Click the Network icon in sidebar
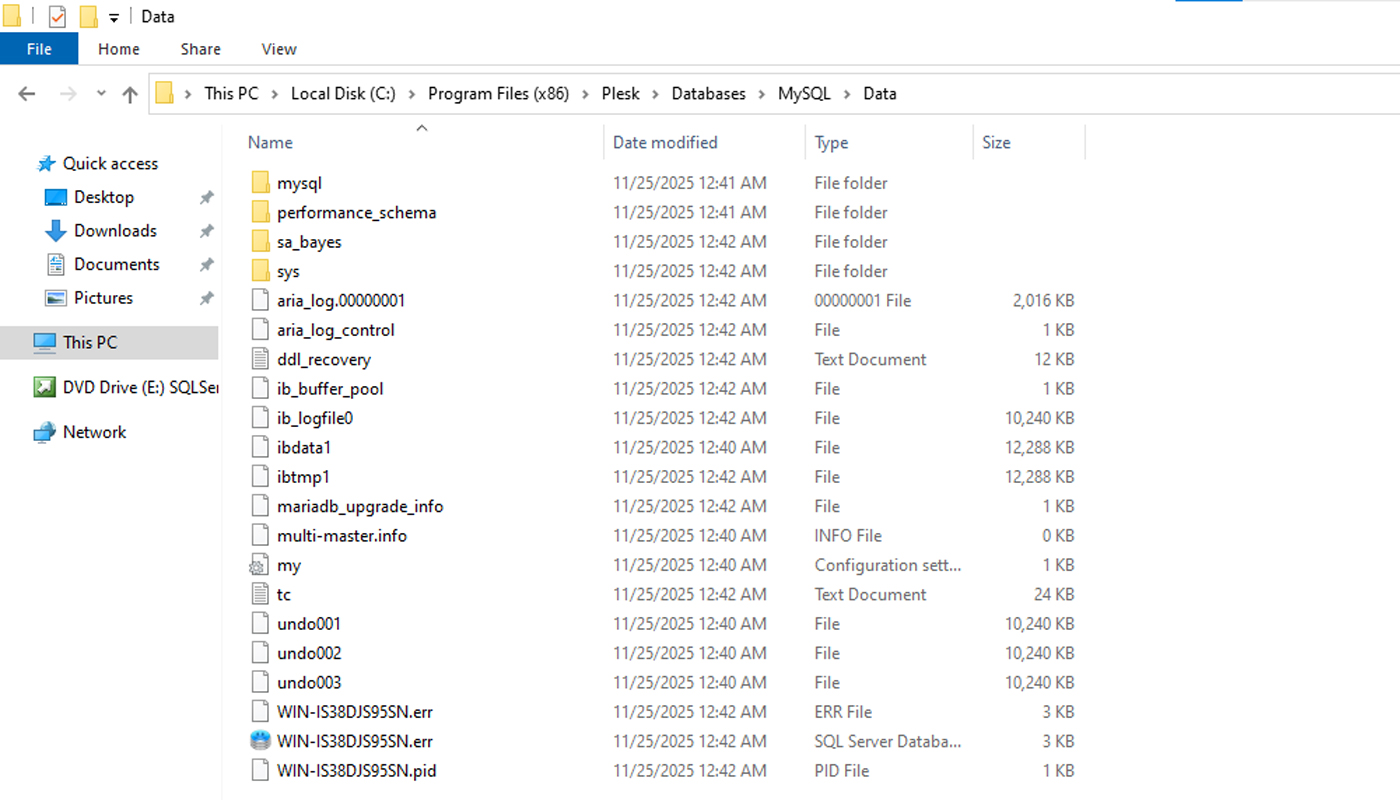 point(44,432)
